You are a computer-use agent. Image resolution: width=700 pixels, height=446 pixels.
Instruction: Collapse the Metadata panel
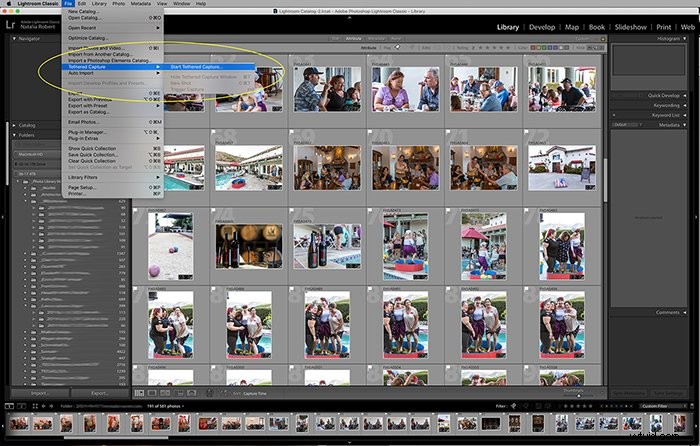685,125
